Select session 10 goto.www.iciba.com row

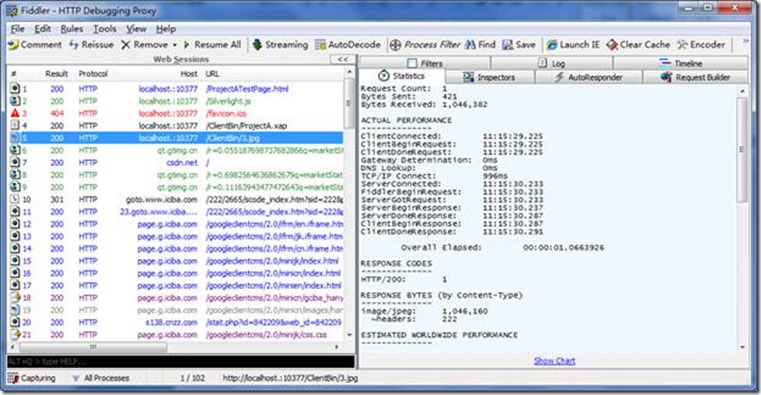pos(176,199)
